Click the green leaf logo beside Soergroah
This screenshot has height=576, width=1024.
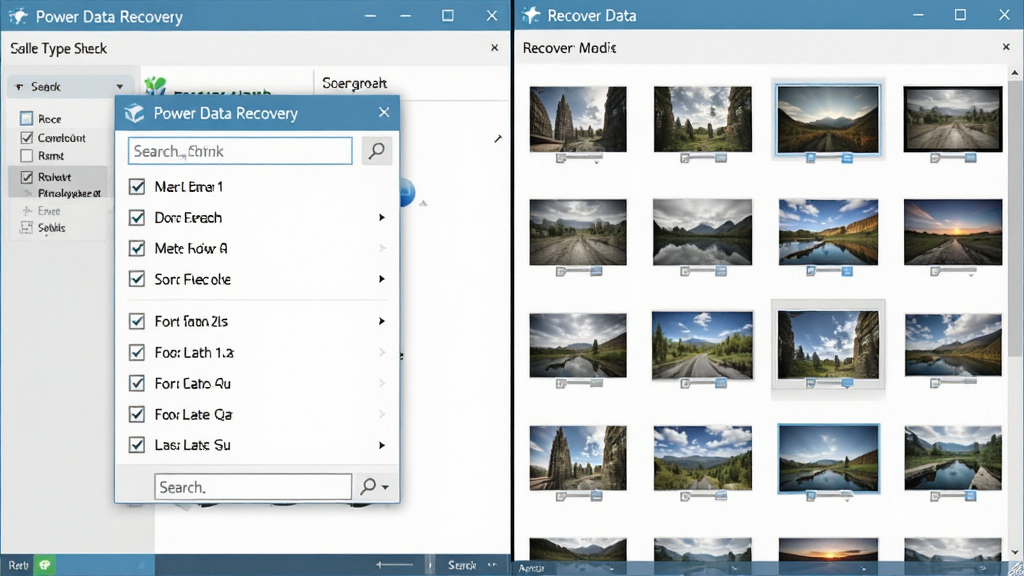click(x=155, y=85)
